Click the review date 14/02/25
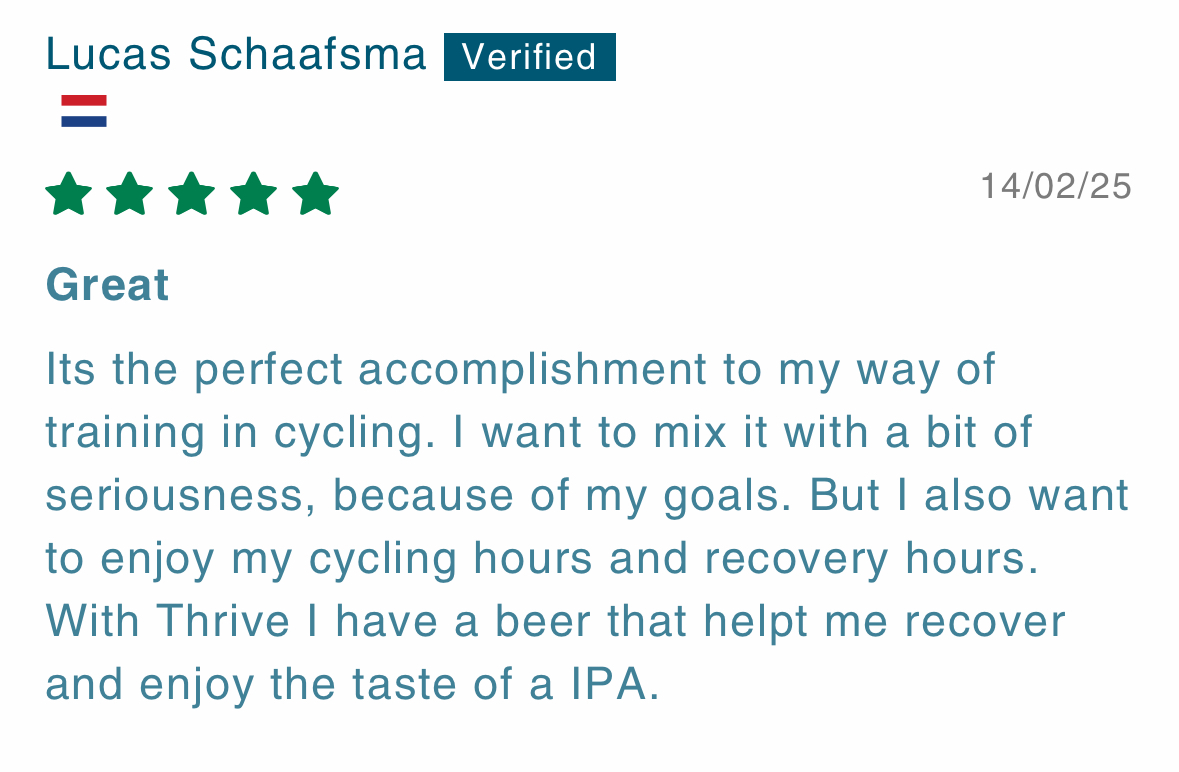This screenshot has width=1179, height=772. coord(1056,186)
